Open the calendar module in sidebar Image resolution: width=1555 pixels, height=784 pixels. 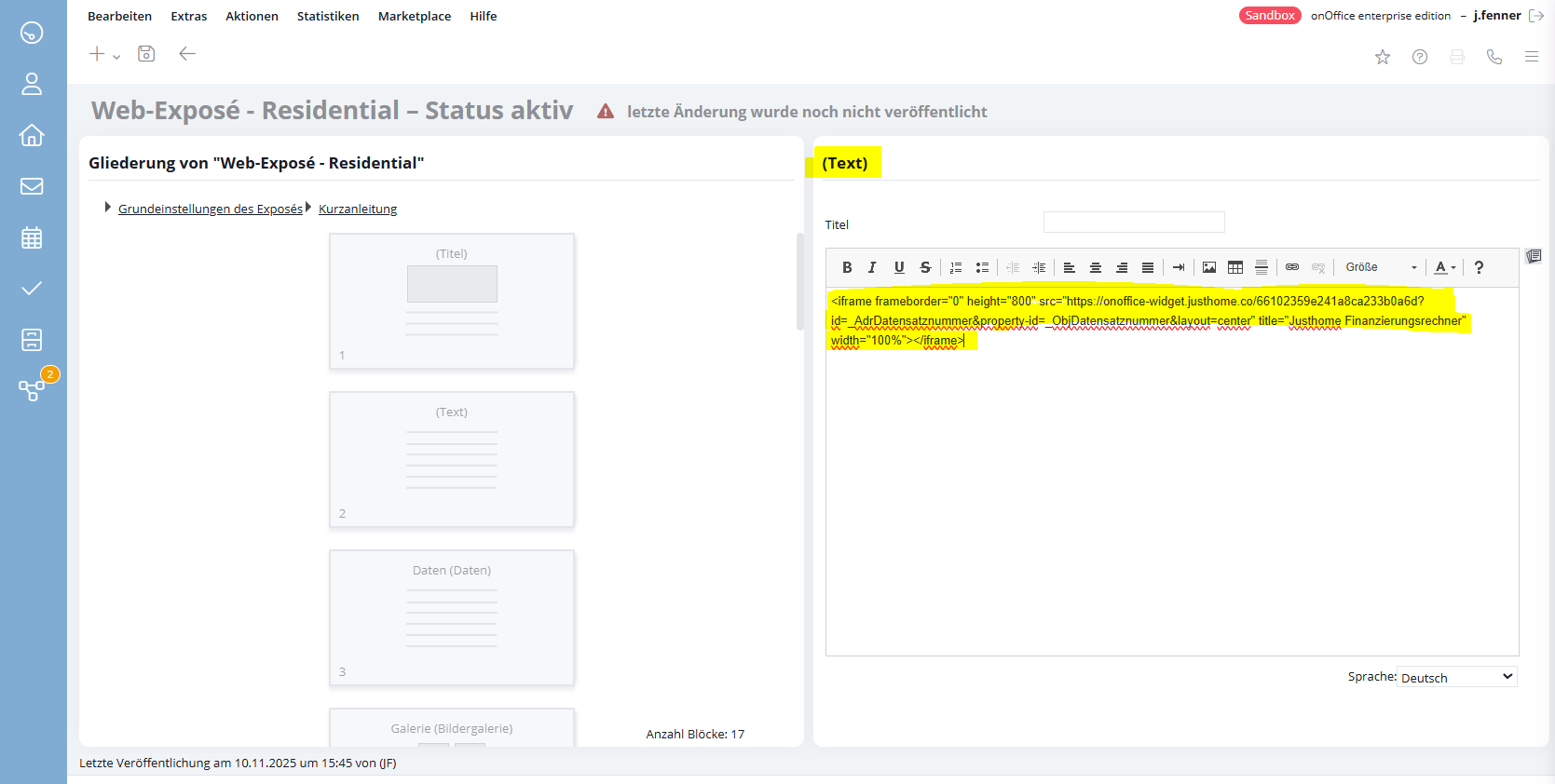point(32,237)
